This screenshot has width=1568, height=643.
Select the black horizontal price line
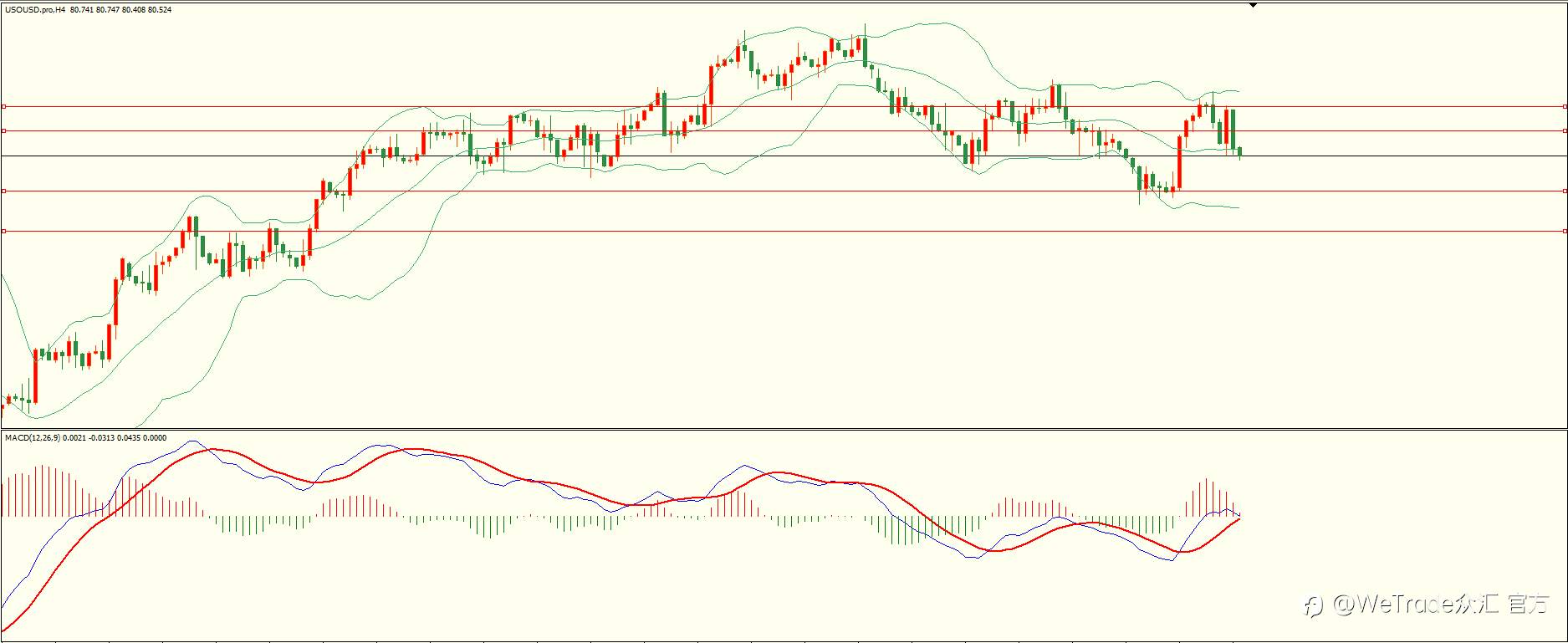click(x=784, y=156)
